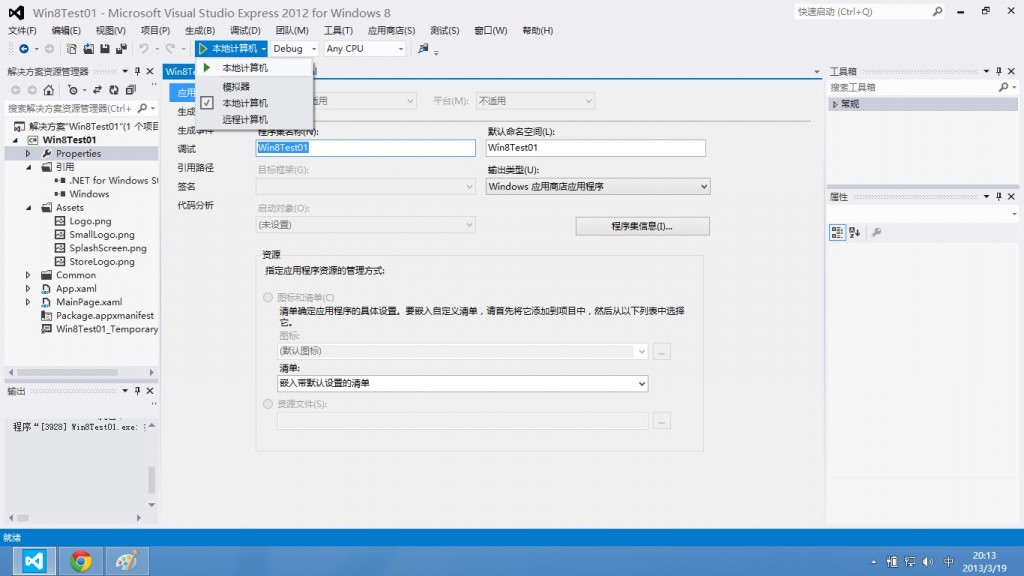Click the Save All toolbar icon
The width and height of the screenshot is (1024, 576).
[121, 49]
